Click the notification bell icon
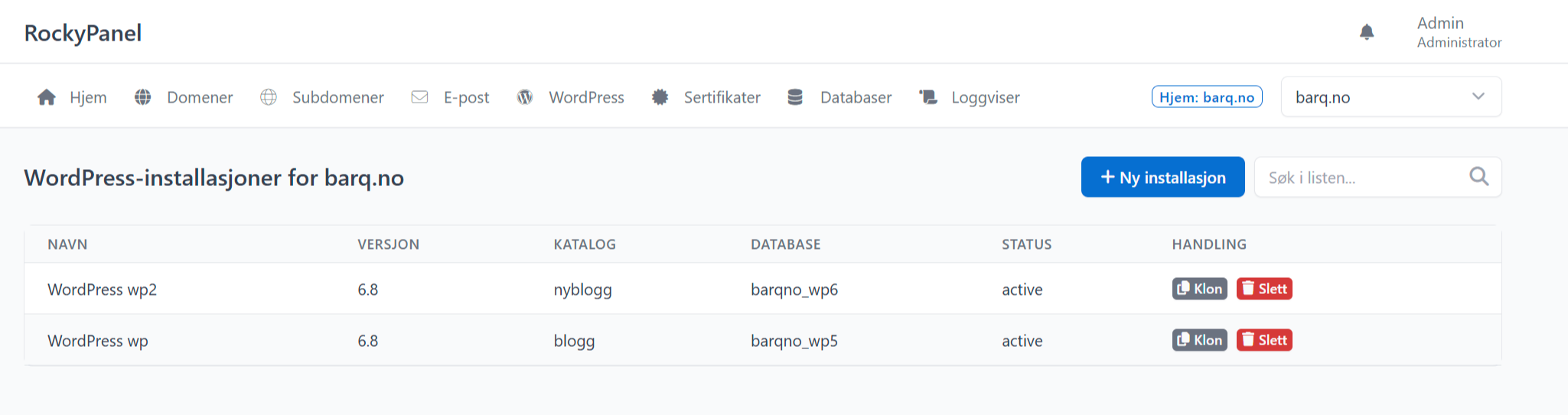Screen dimensions: 1568x415 click(x=1367, y=32)
